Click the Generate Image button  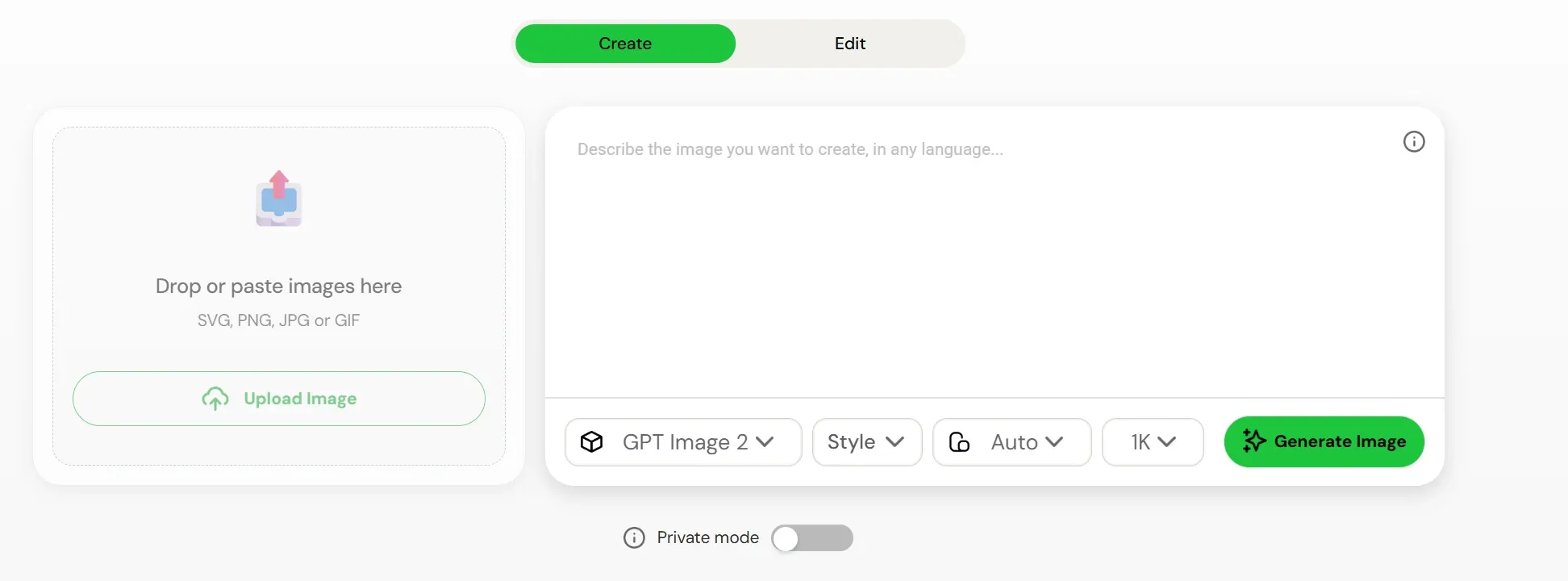point(1324,441)
